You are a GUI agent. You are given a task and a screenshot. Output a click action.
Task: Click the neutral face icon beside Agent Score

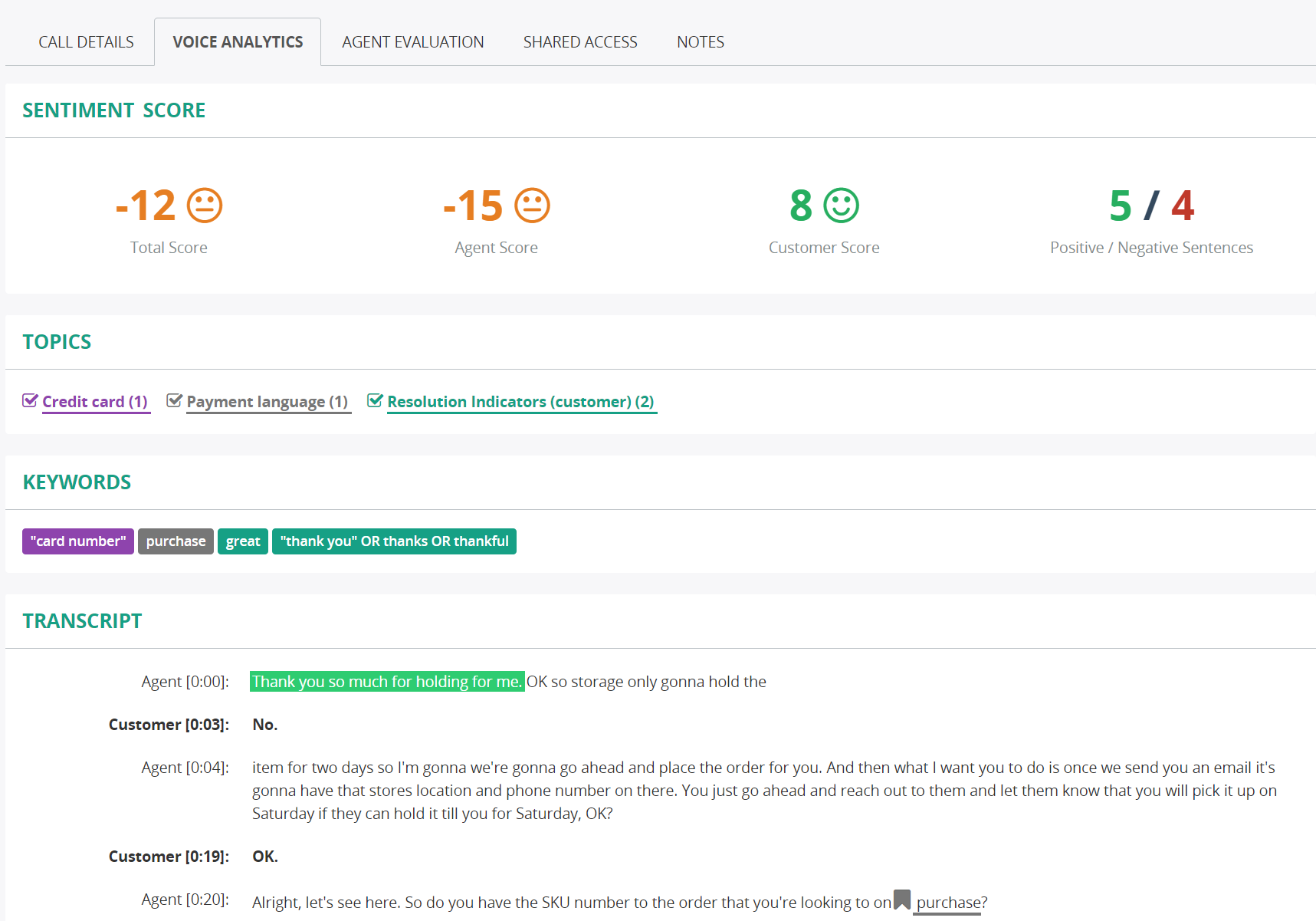532,206
